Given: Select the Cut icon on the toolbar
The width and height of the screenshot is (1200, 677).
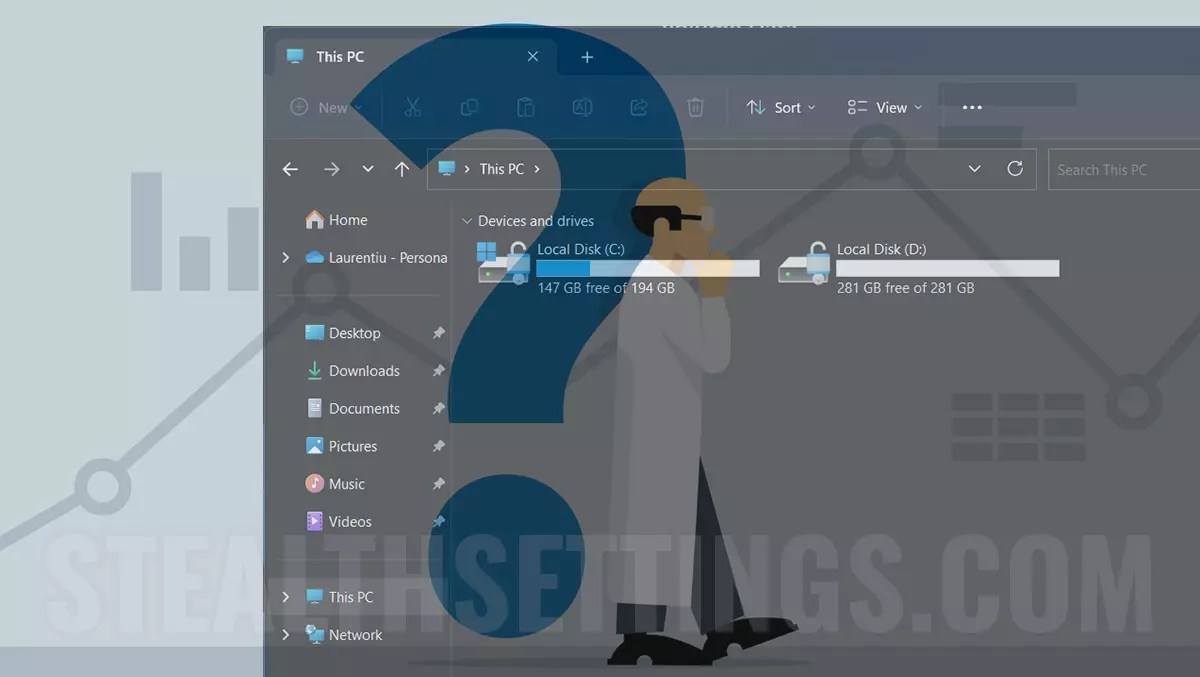Looking at the screenshot, I should tap(413, 107).
